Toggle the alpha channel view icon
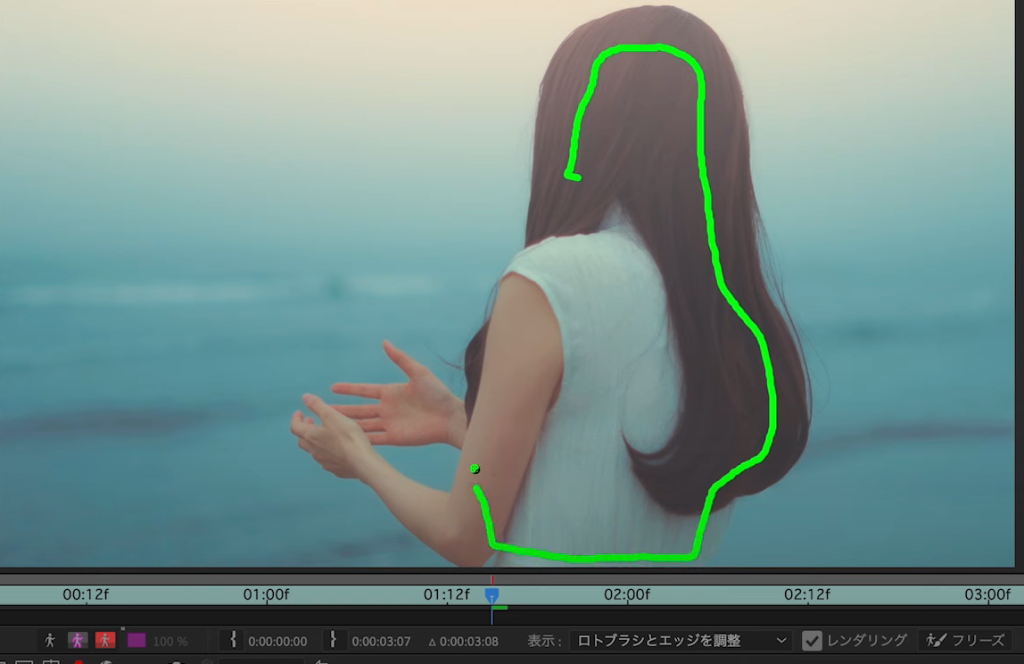The width and height of the screenshot is (1024, 664). [x=50, y=640]
